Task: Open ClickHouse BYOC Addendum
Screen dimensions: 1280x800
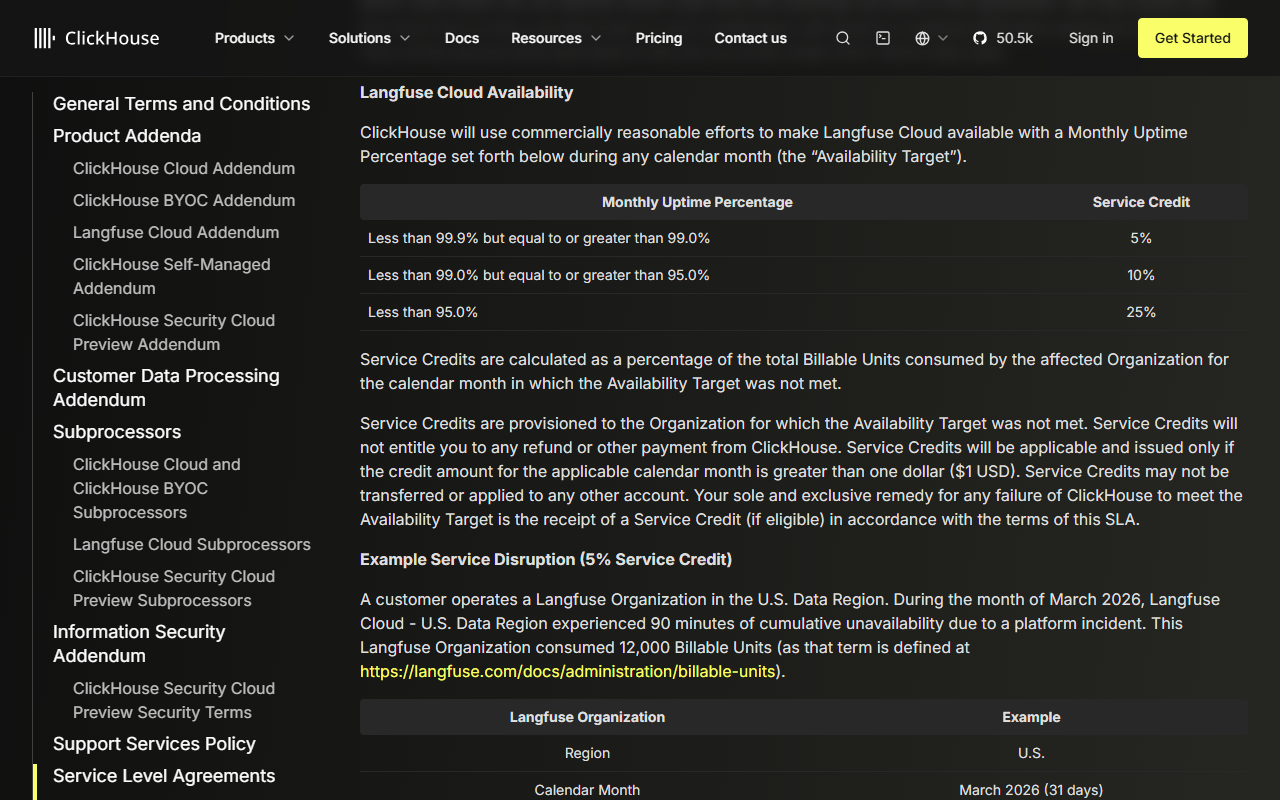Action: (184, 200)
